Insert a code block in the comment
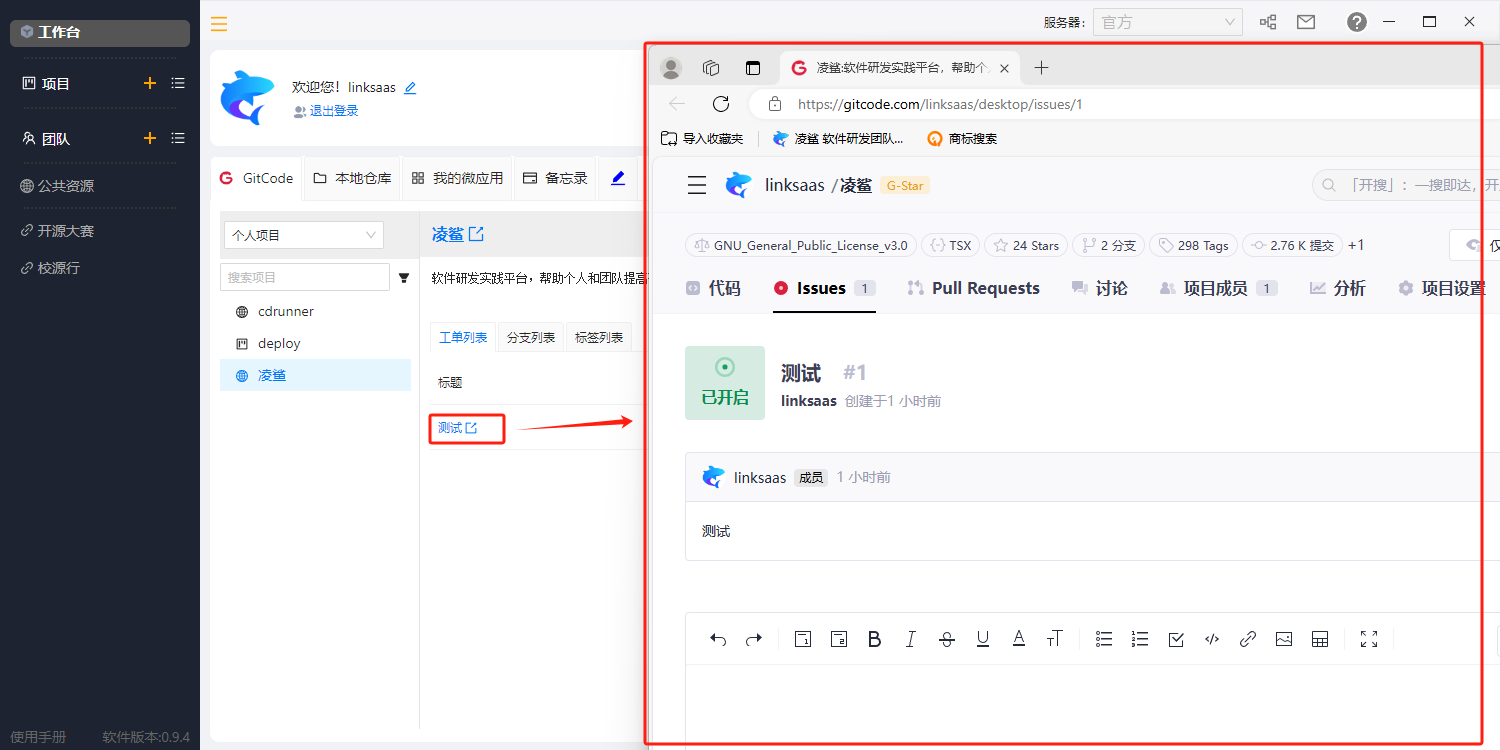The image size is (1500, 750). (x=1212, y=640)
